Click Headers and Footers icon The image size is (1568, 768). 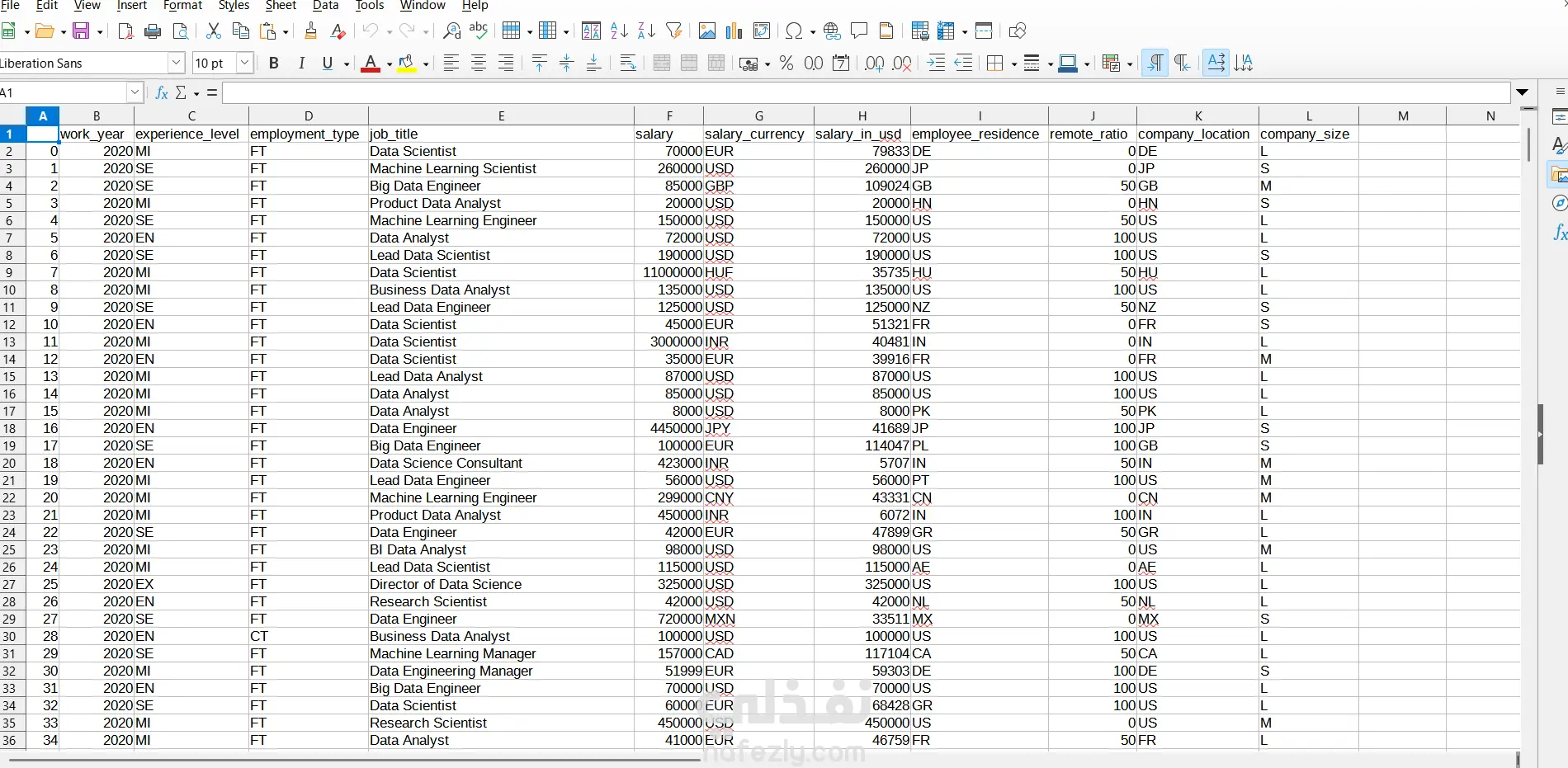tap(886, 31)
